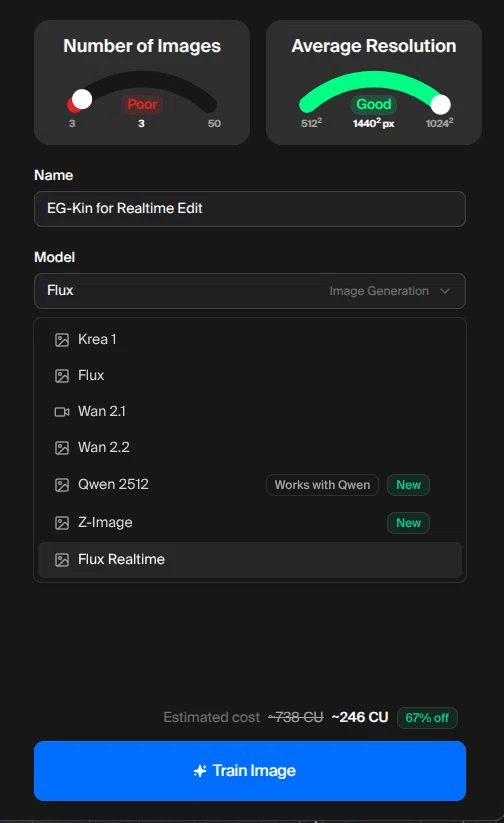
Task: Click the image icon beside Qwen 2512
Action: point(62,485)
